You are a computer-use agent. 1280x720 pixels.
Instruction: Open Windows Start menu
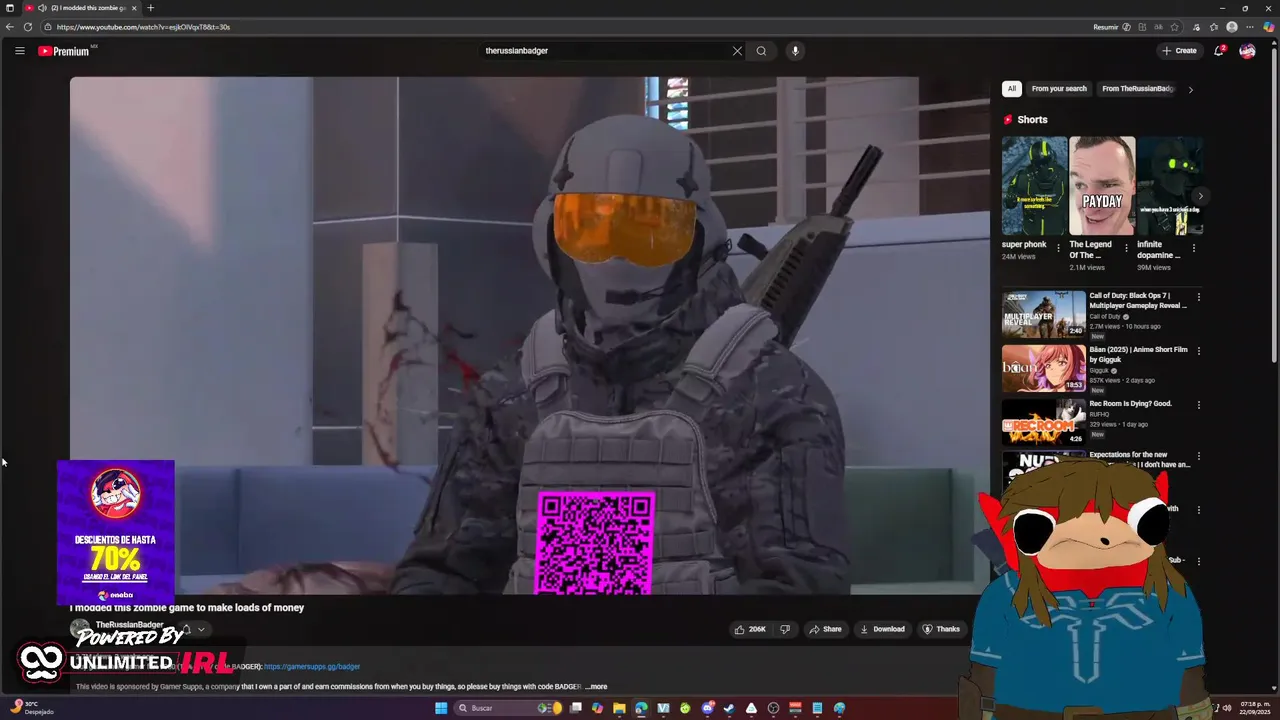click(x=441, y=708)
